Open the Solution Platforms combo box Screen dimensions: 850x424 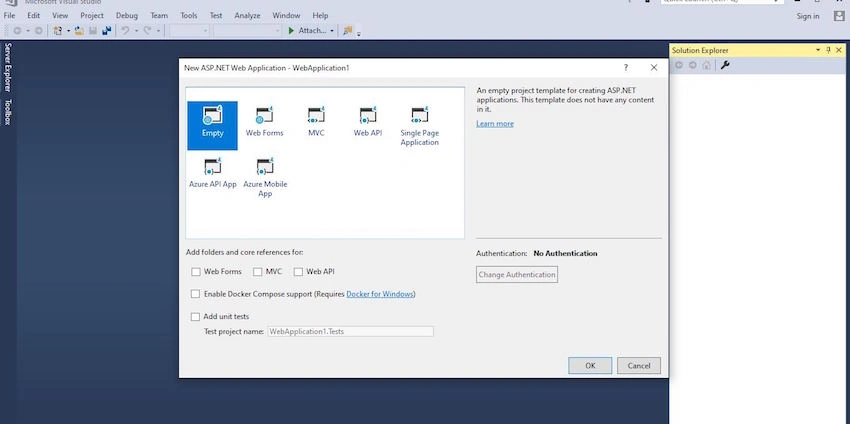point(247,31)
